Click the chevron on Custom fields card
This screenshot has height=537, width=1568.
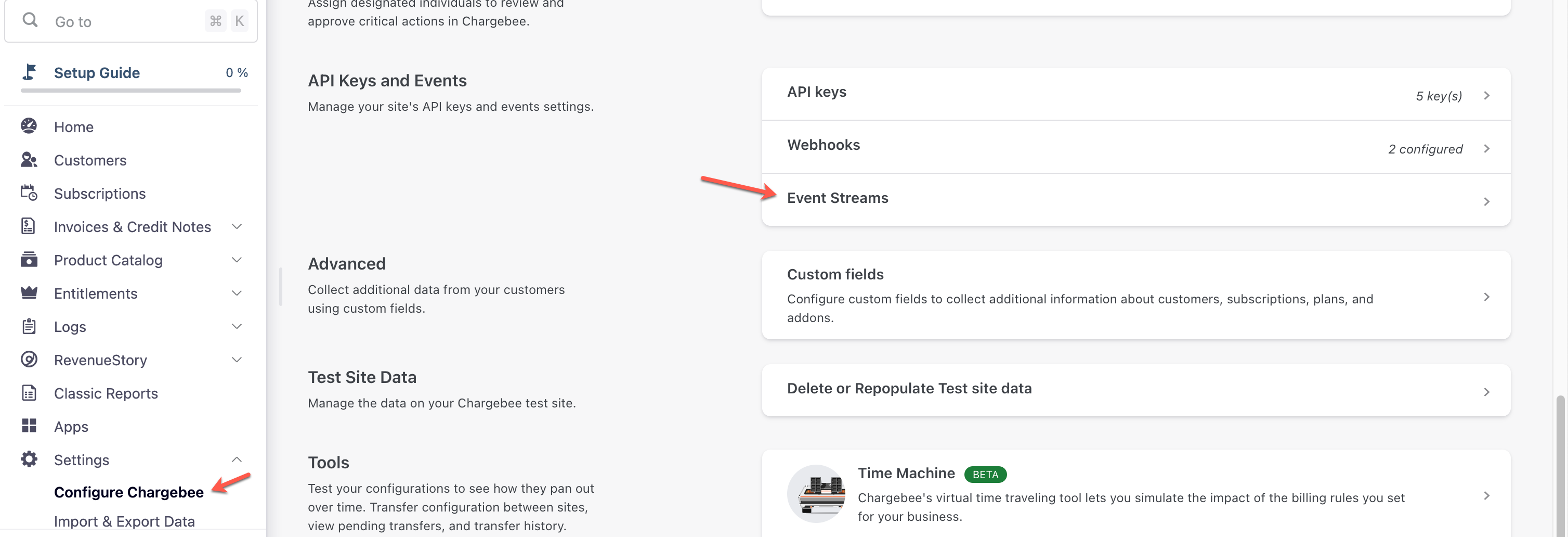coord(1486,297)
